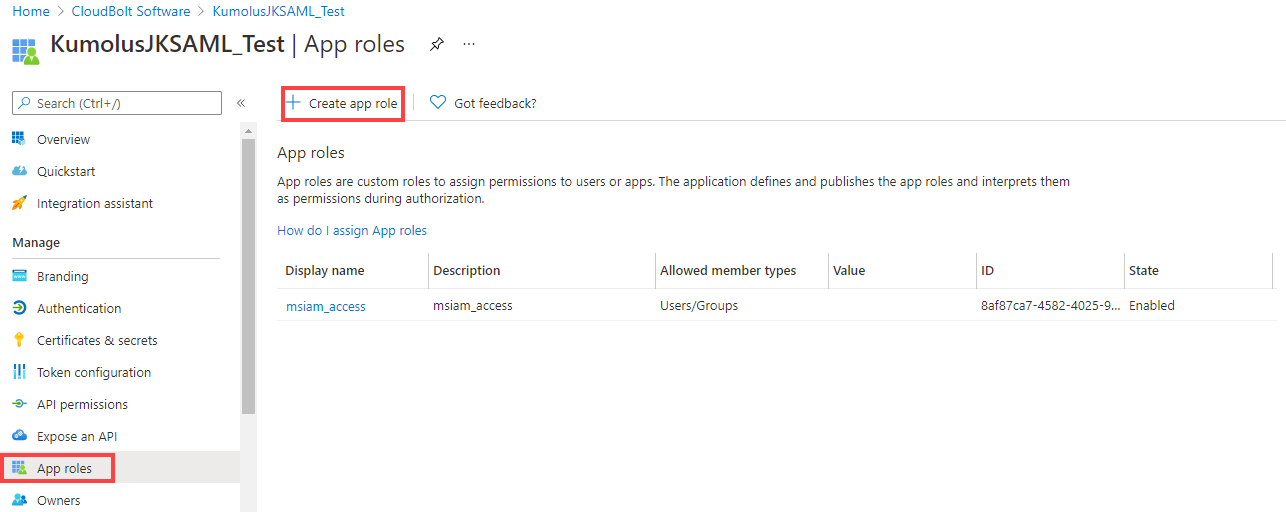The height and width of the screenshot is (512, 1286).
Task: Click the role ID 8af87ca7 cell
Action: click(1050, 305)
